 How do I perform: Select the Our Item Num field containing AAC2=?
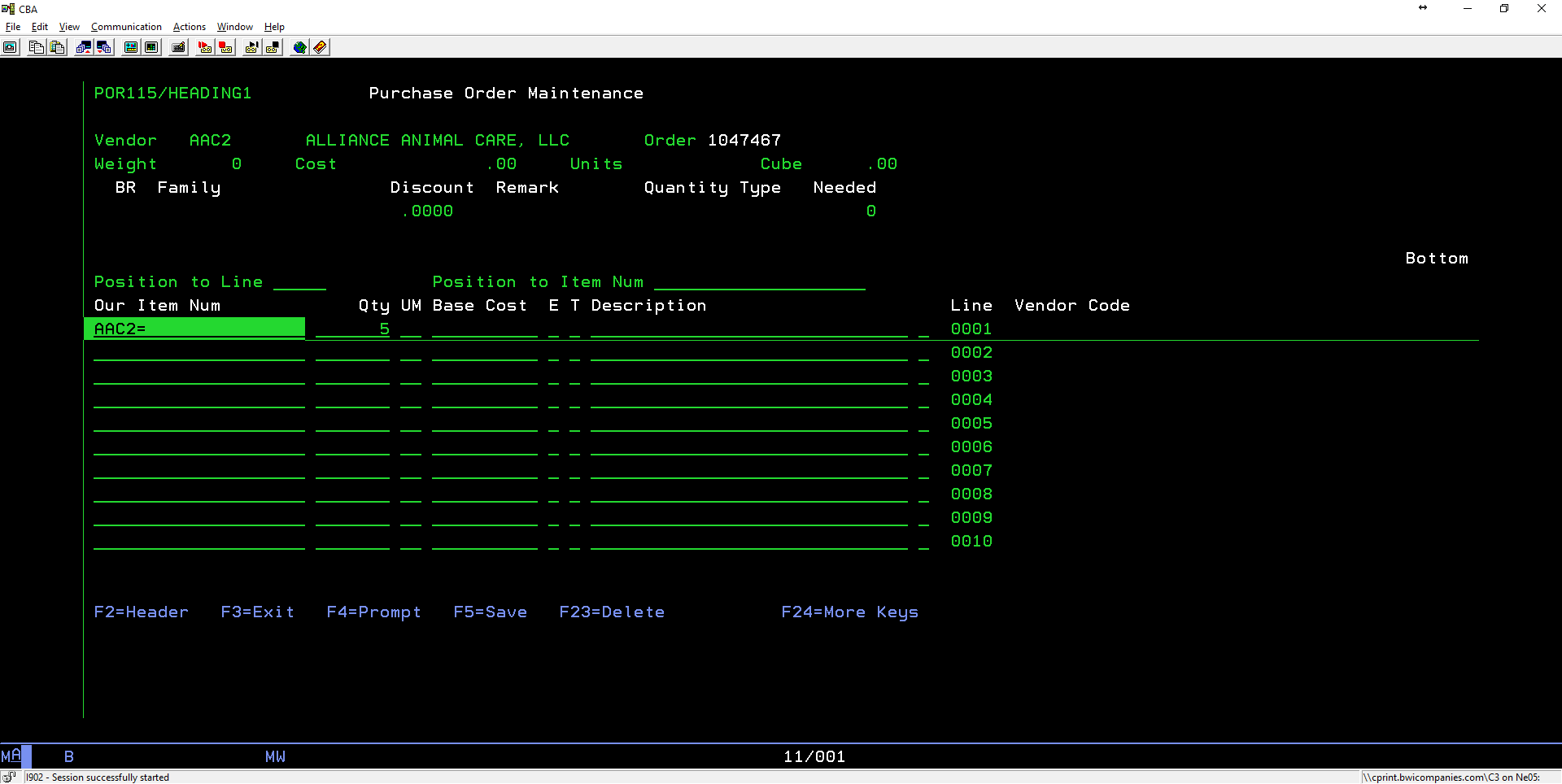(x=195, y=329)
